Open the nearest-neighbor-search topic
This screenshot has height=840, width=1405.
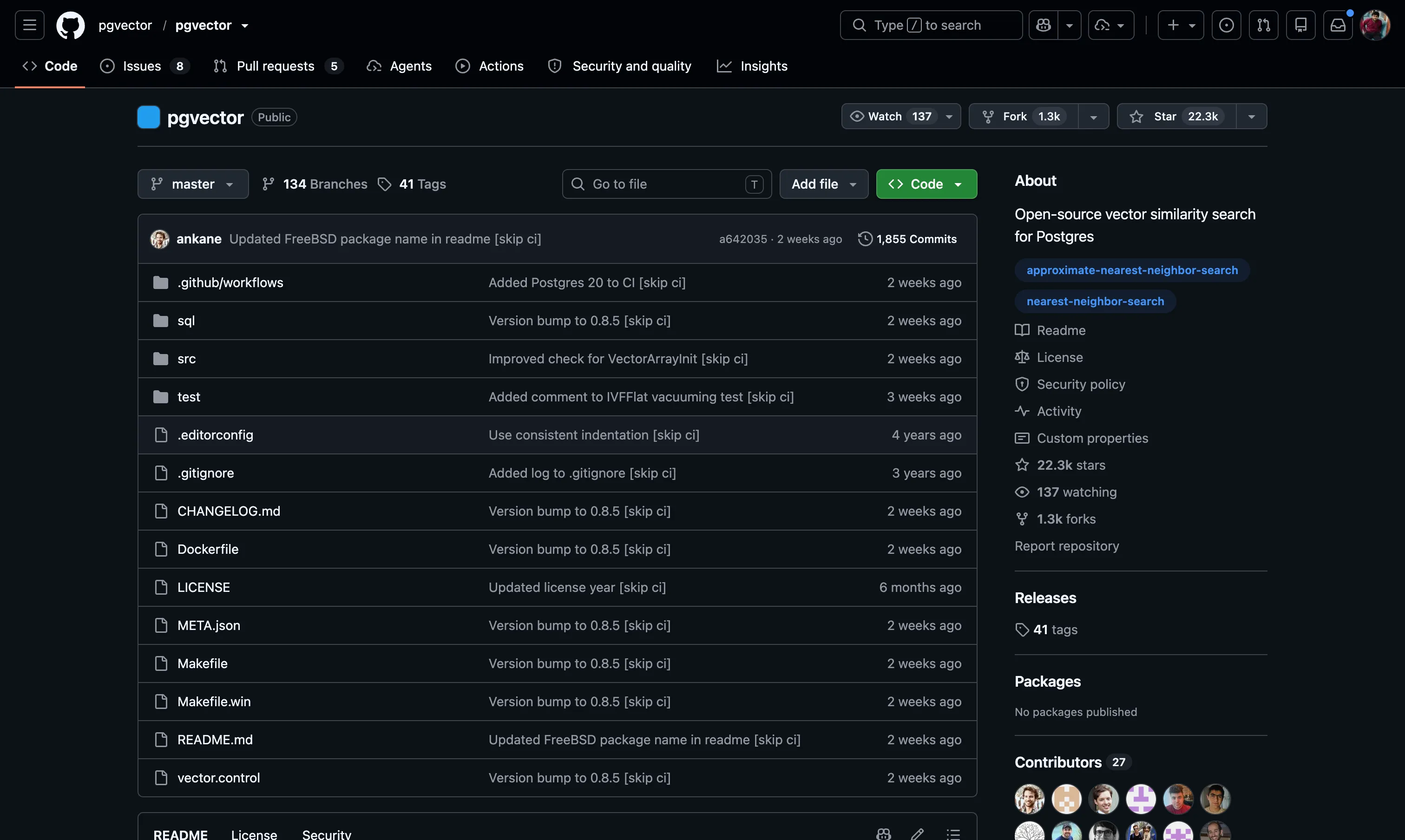(x=1096, y=301)
